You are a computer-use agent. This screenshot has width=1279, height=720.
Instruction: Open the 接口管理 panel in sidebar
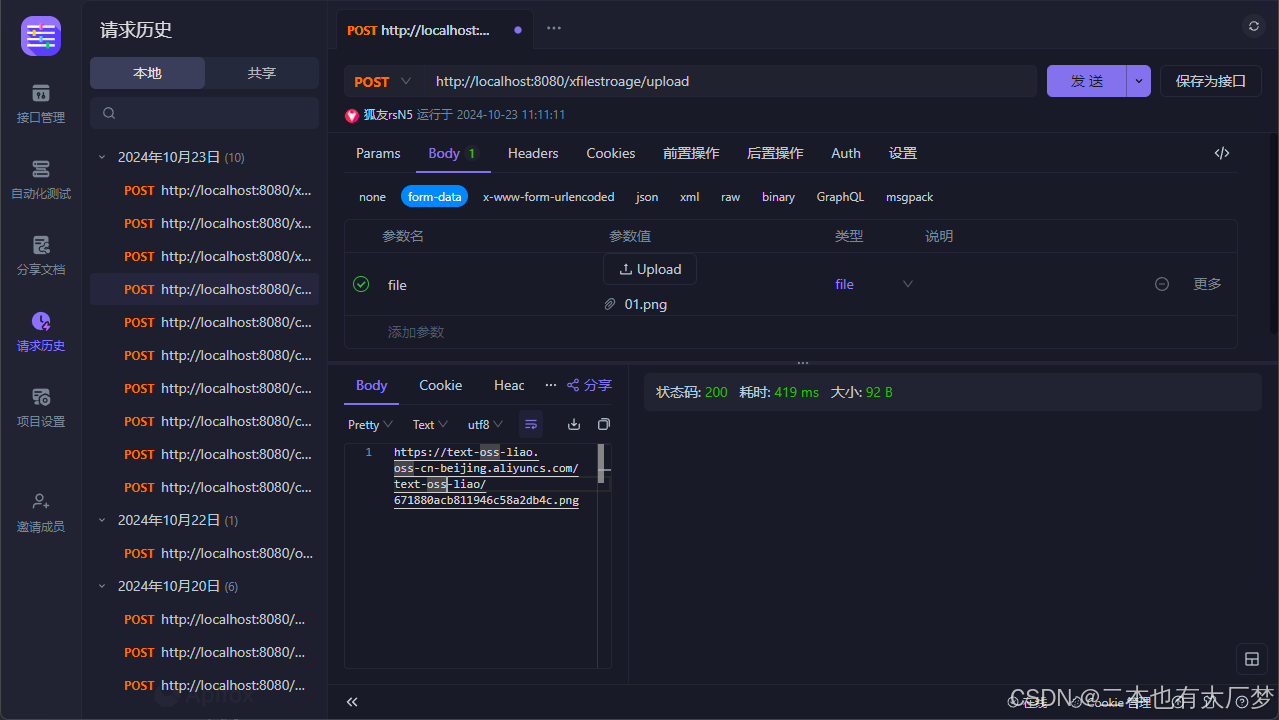[x=40, y=104]
